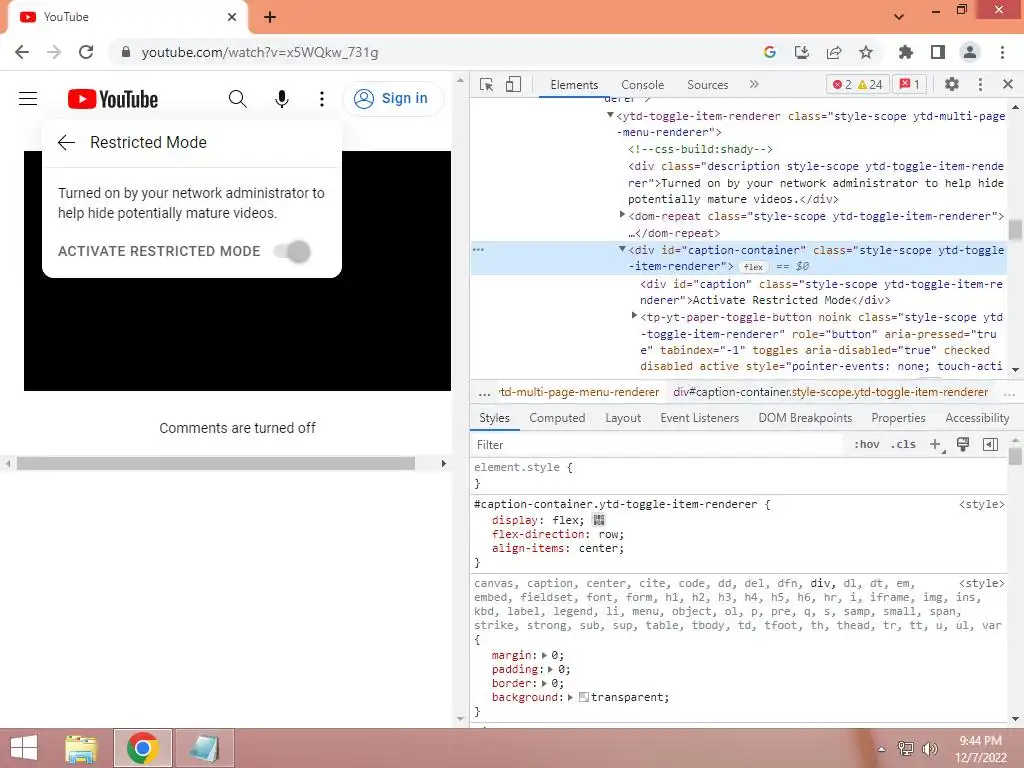This screenshot has height=768, width=1024.
Task: Add a new style rule plus icon
Action: (x=936, y=445)
